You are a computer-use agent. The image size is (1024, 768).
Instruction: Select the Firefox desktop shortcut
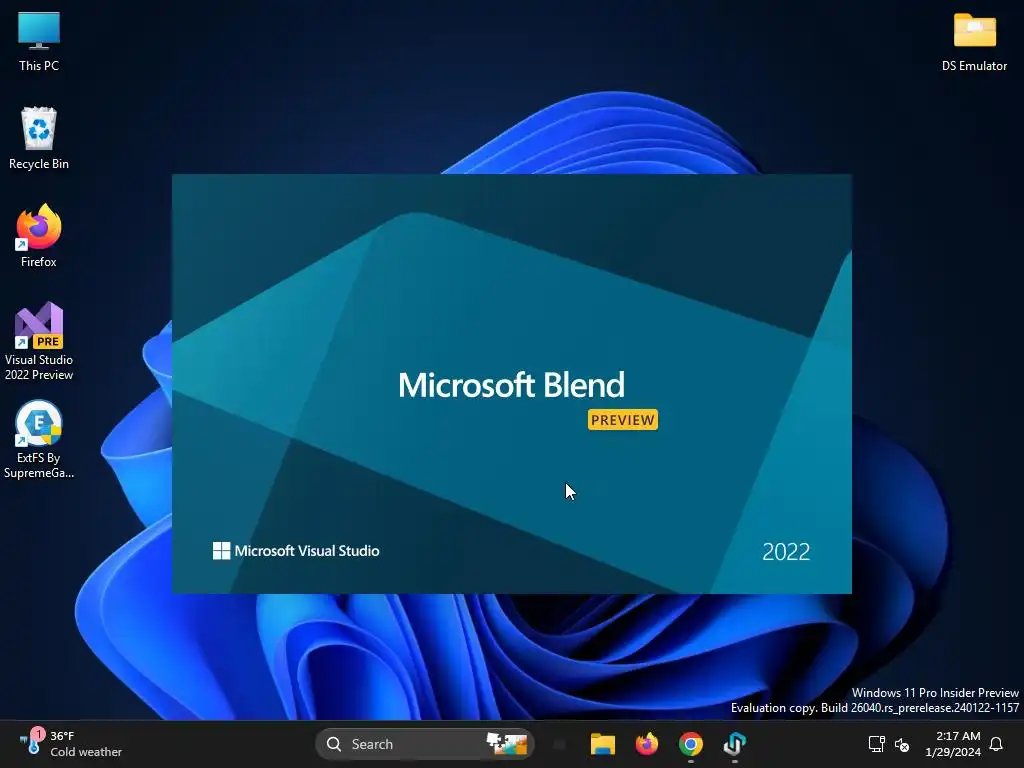(x=39, y=236)
